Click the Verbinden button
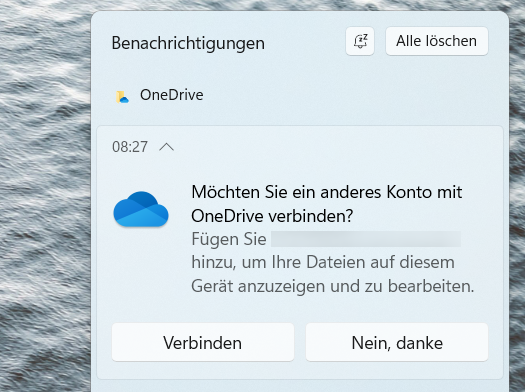The width and height of the screenshot is (525, 392). tap(203, 342)
